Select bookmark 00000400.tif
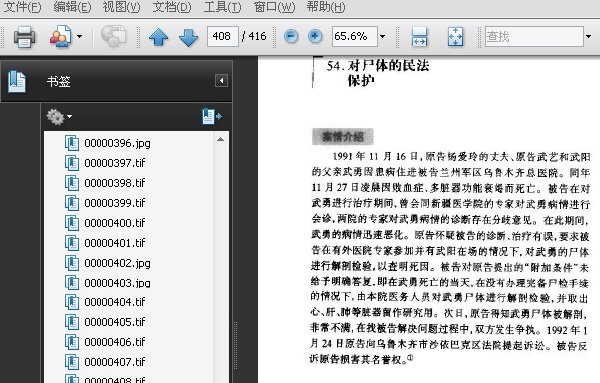600x383 pixels. pos(115,223)
